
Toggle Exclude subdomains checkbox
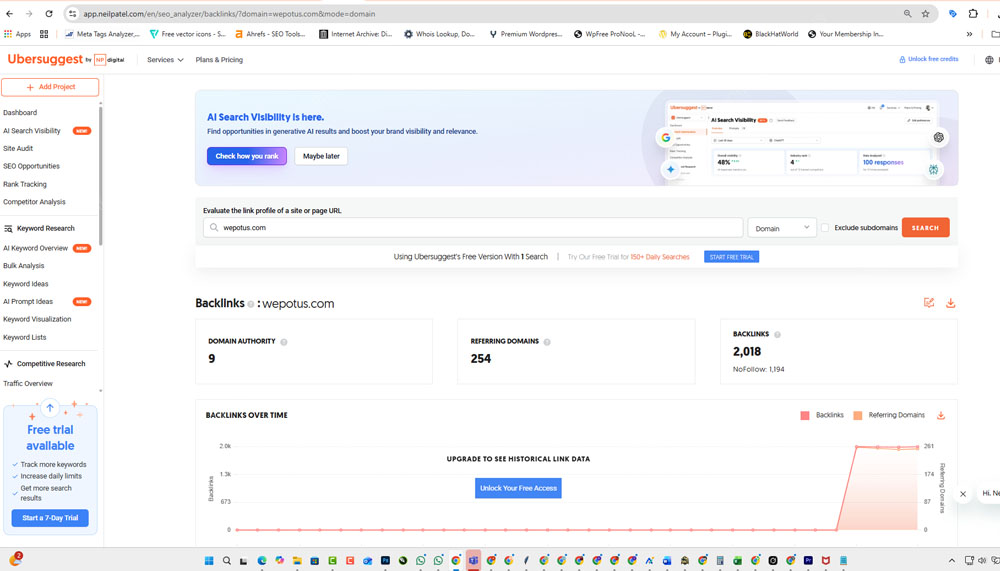coord(825,228)
